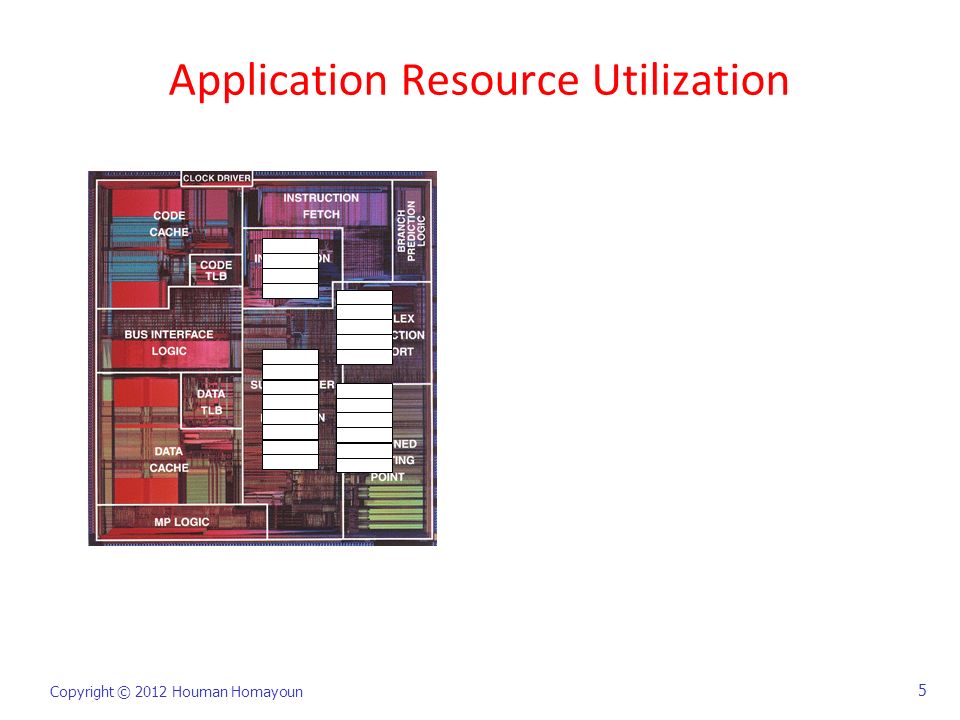The height and width of the screenshot is (720, 960).
Task: Click the CODE CACHE block label
Action: coord(169,224)
